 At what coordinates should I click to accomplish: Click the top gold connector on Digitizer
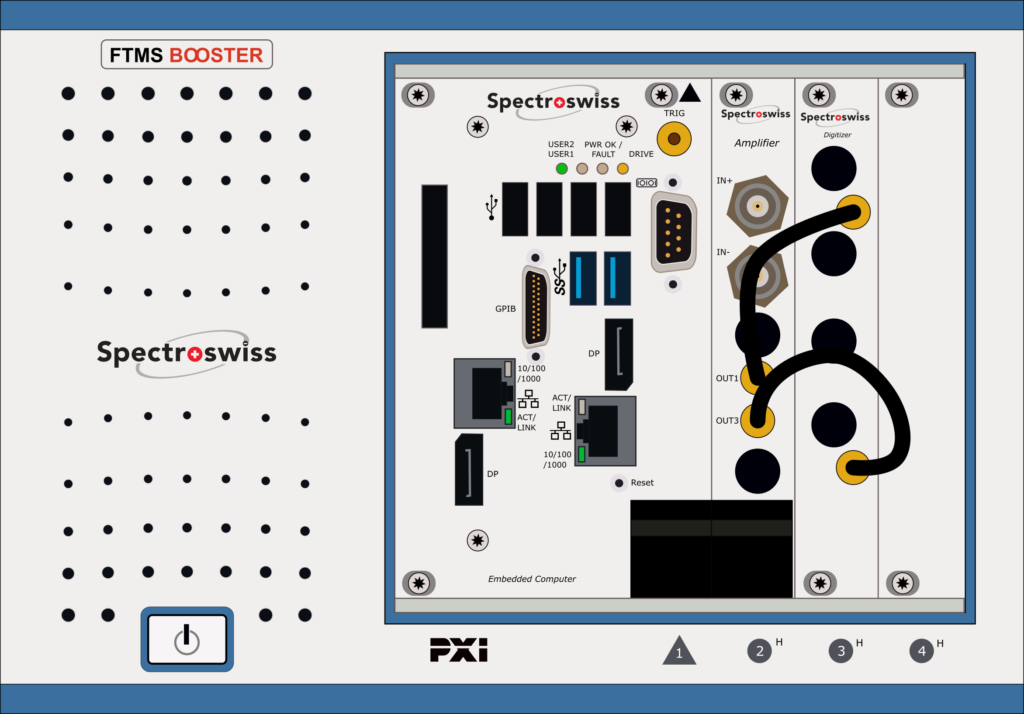pos(854,212)
